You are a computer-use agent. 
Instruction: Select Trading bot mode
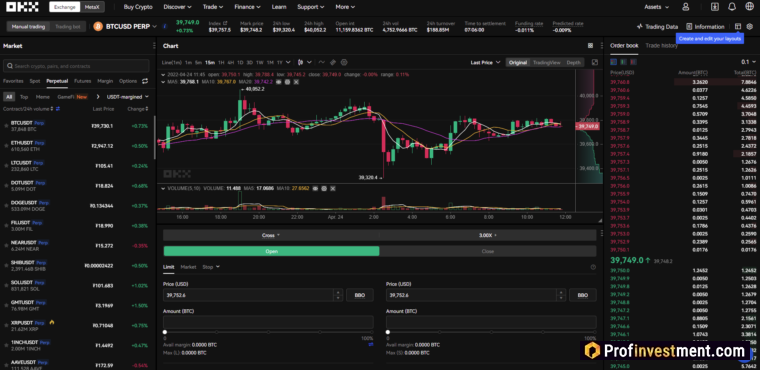(67, 27)
